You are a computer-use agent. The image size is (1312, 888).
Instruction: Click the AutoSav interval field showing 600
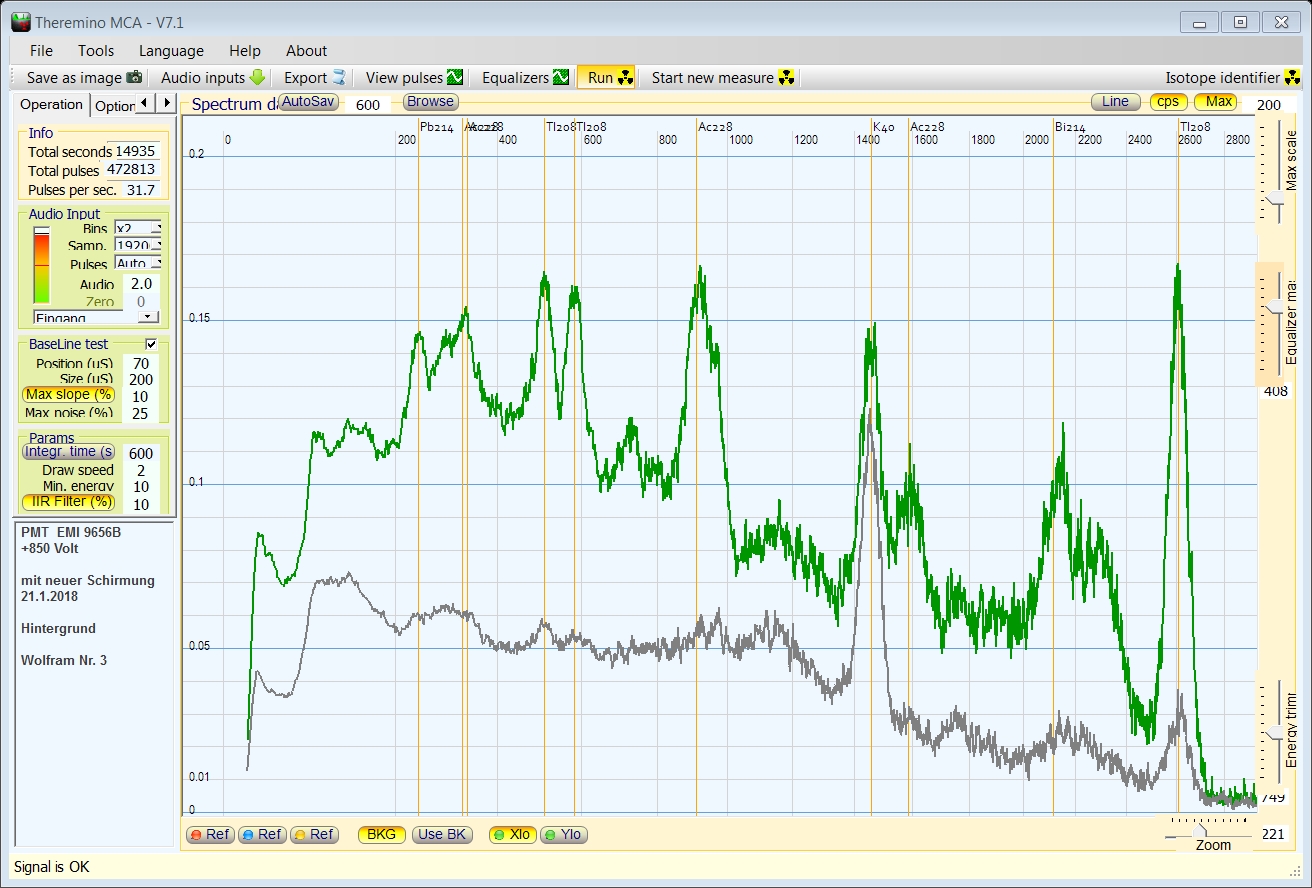368,104
